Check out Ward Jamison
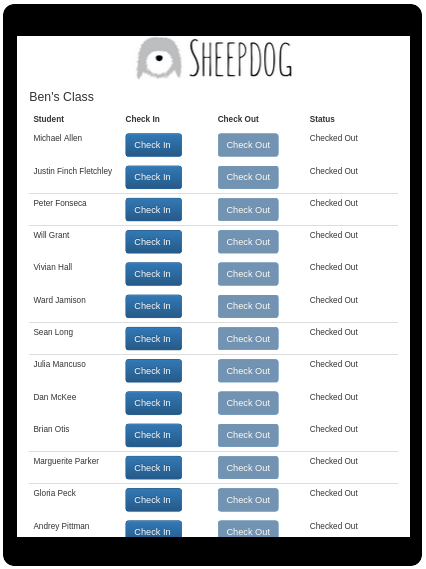This screenshot has height=569, width=426. click(x=248, y=306)
